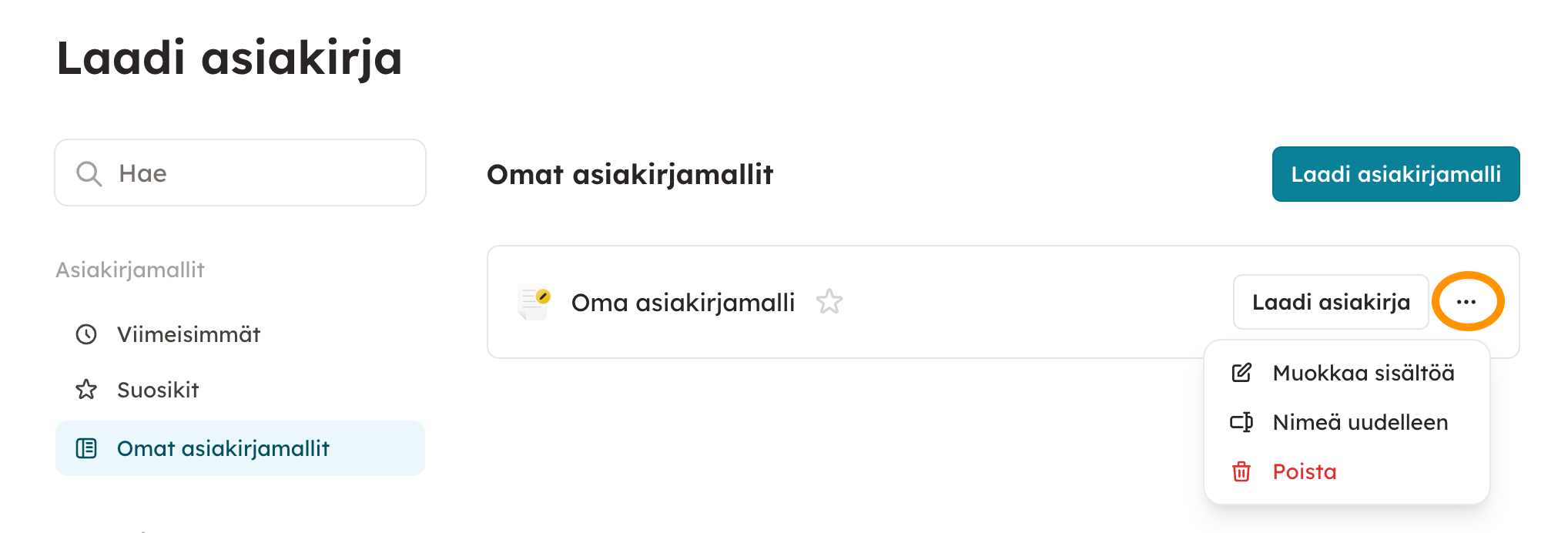This screenshot has height=533, width=1568.
Task: Click the Oma asiakirjamalli template name
Action: tap(682, 303)
